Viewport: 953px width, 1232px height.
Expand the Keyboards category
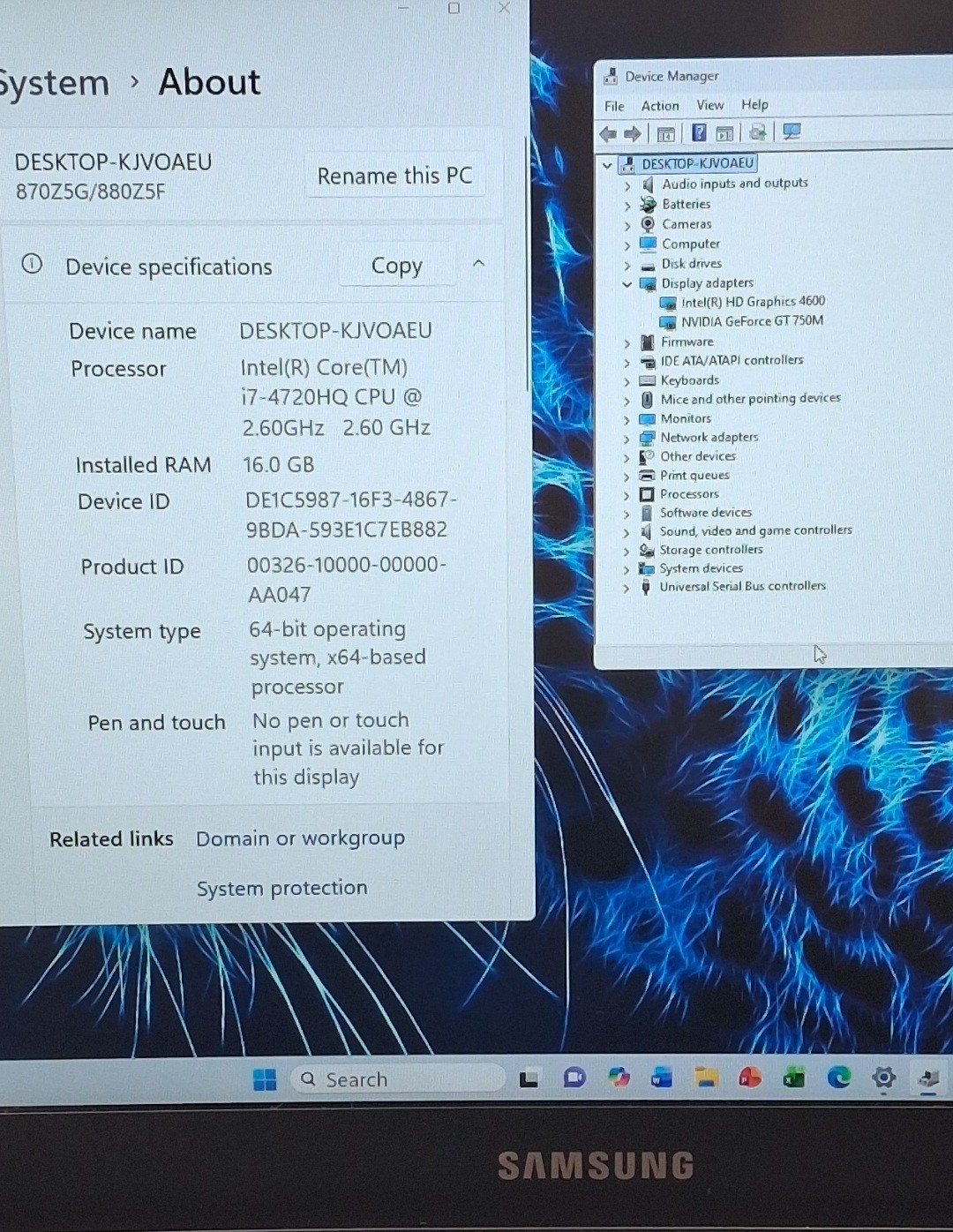(627, 382)
